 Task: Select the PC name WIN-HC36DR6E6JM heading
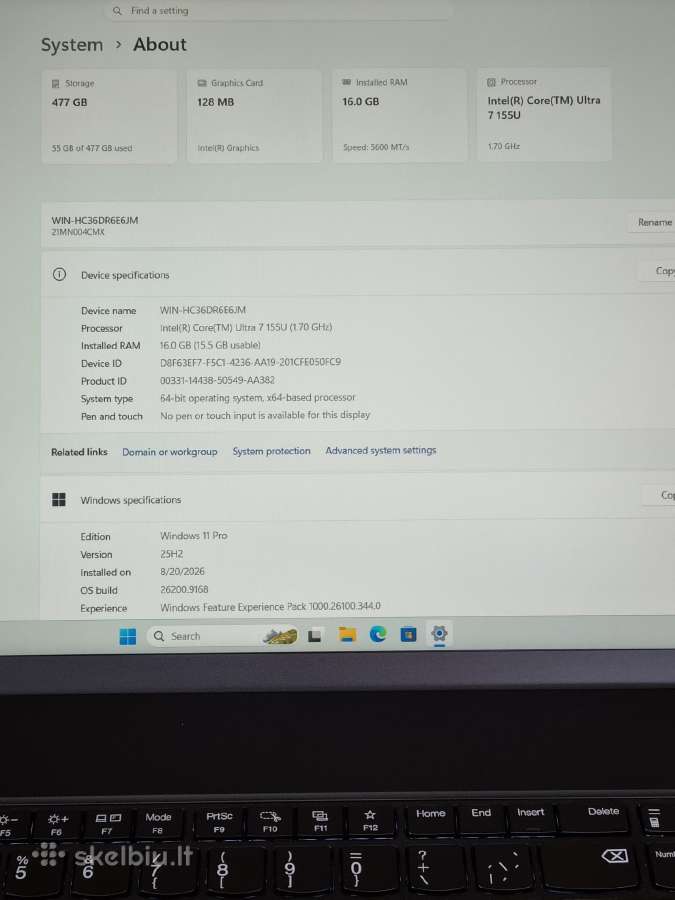(95, 220)
